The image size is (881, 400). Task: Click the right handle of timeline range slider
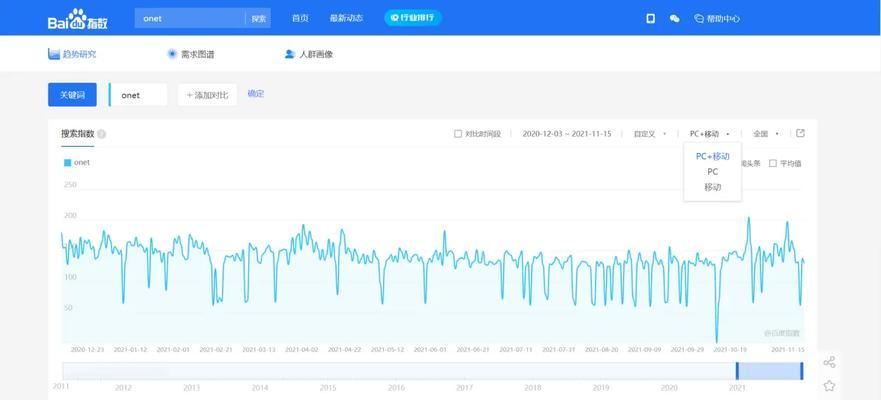(x=802, y=371)
